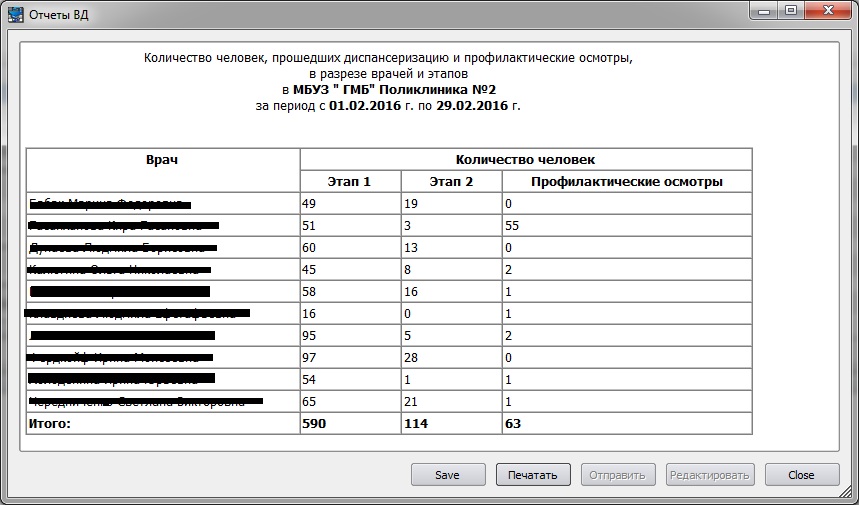Select the Этап 1 column header
This screenshot has width=859, height=505.
(350, 181)
